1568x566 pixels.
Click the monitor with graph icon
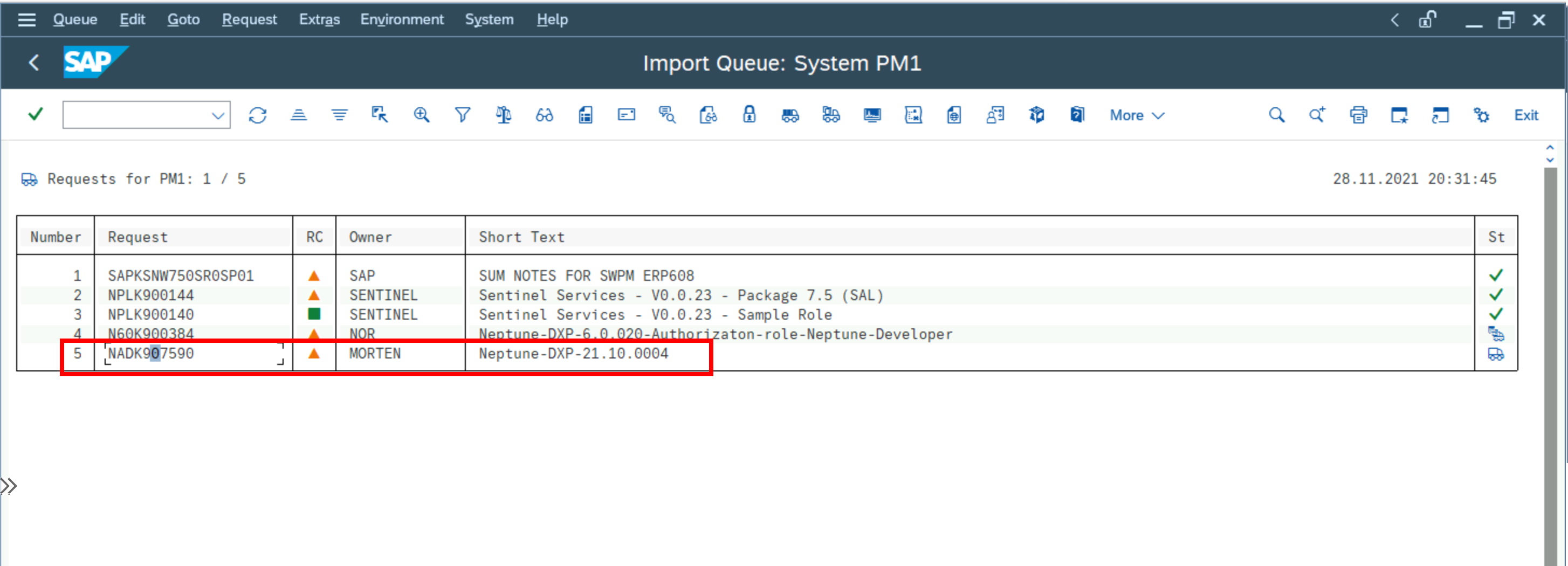click(872, 115)
